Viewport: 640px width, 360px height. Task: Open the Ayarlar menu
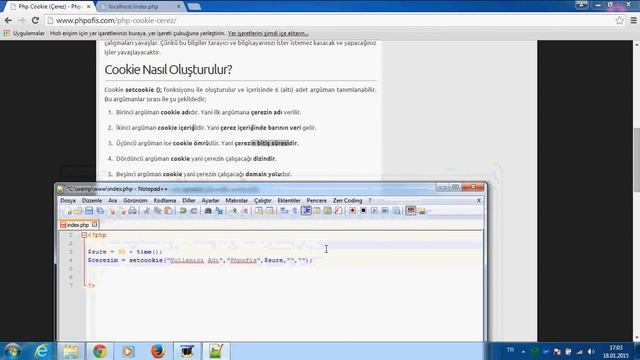click(210, 200)
